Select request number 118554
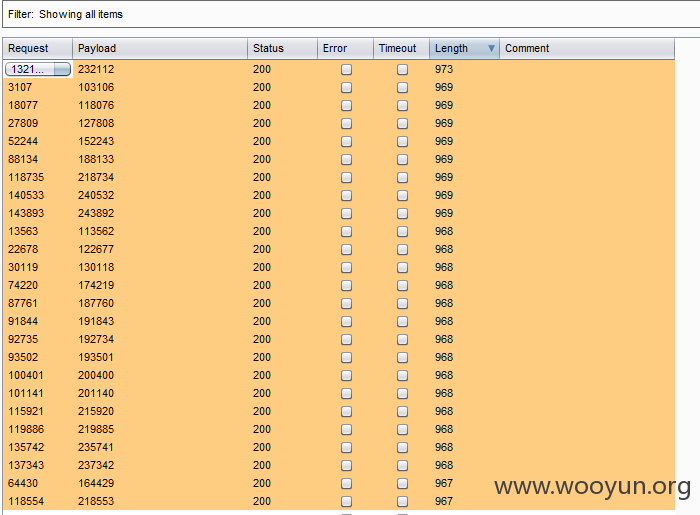 pyautogui.click(x=26, y=501)
